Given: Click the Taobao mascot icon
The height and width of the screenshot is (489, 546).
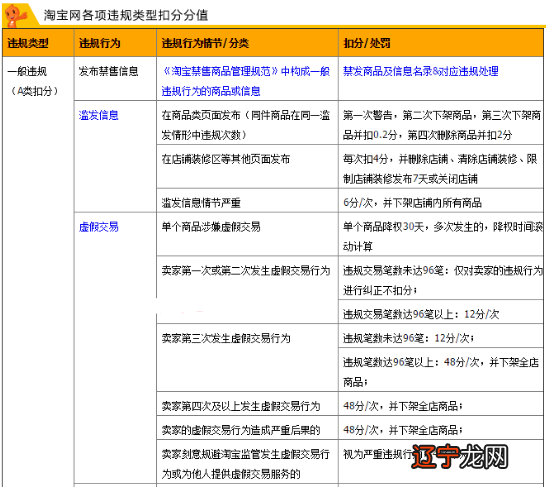Looking at the screenshot, I should 16,15.
